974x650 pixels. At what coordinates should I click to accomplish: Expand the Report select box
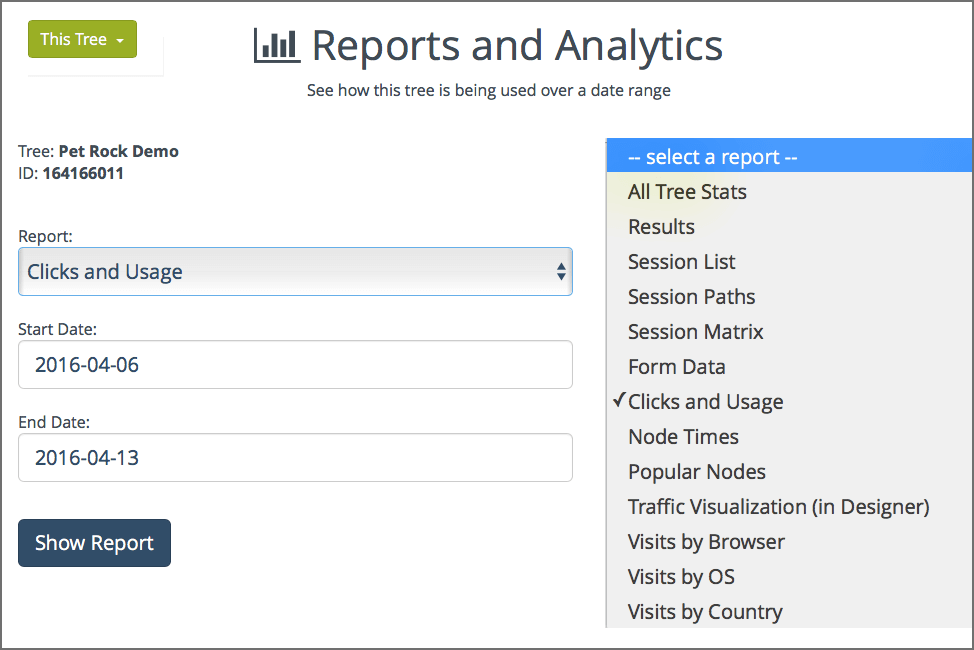[x=295, y=272]
